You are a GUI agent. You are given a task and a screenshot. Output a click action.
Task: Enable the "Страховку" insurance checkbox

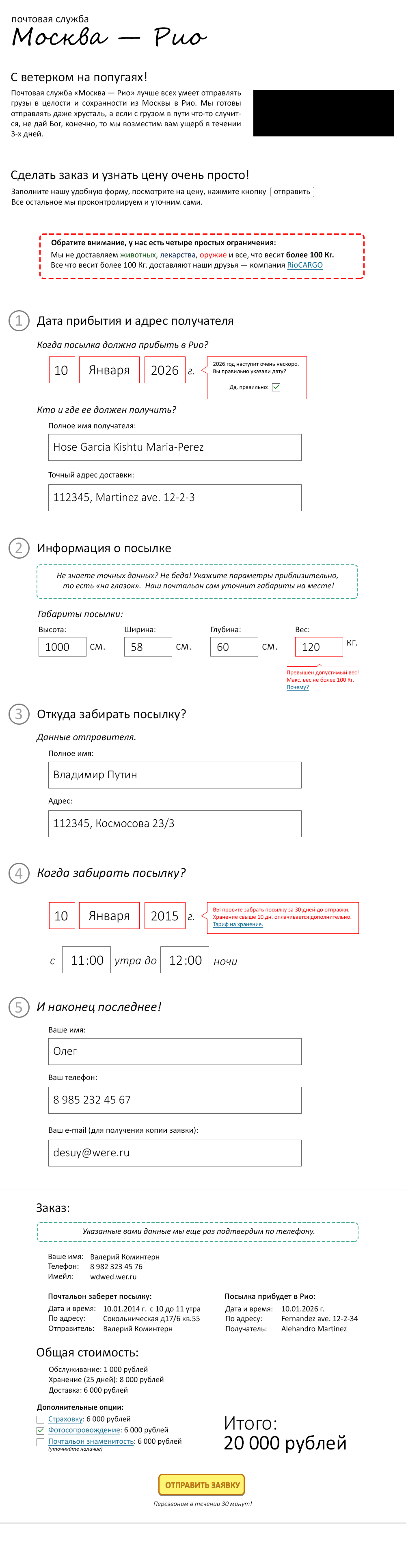click(x=41, y=1419)
